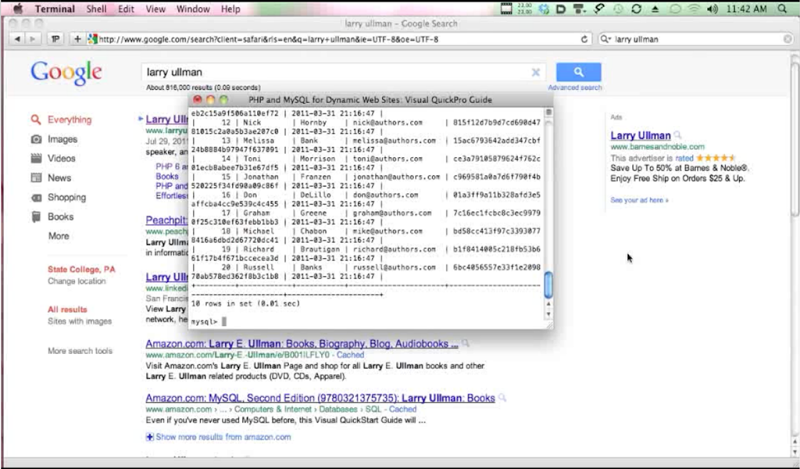Click the Terminal window scrollbar thumb
The height and width of the screenshot is (469, 800).
tap(548, 285)
